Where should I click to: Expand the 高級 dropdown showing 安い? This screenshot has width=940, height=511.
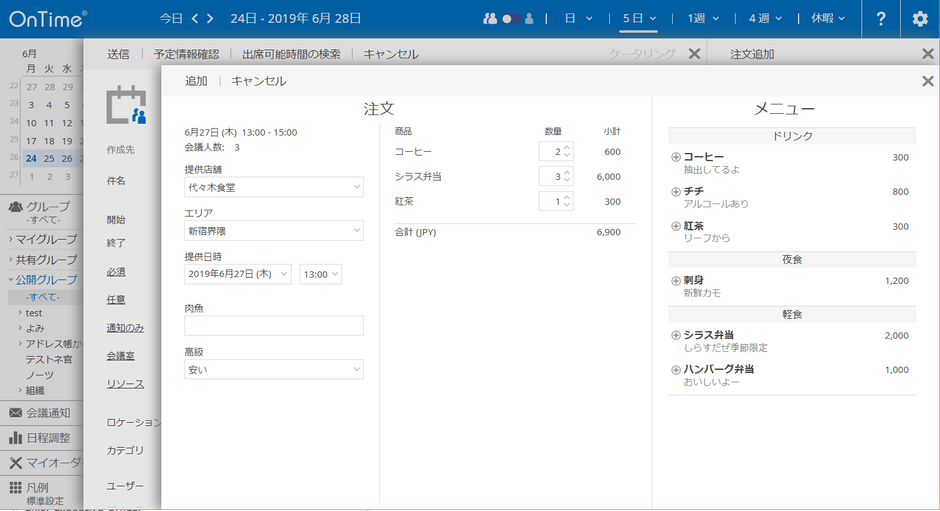273,370
